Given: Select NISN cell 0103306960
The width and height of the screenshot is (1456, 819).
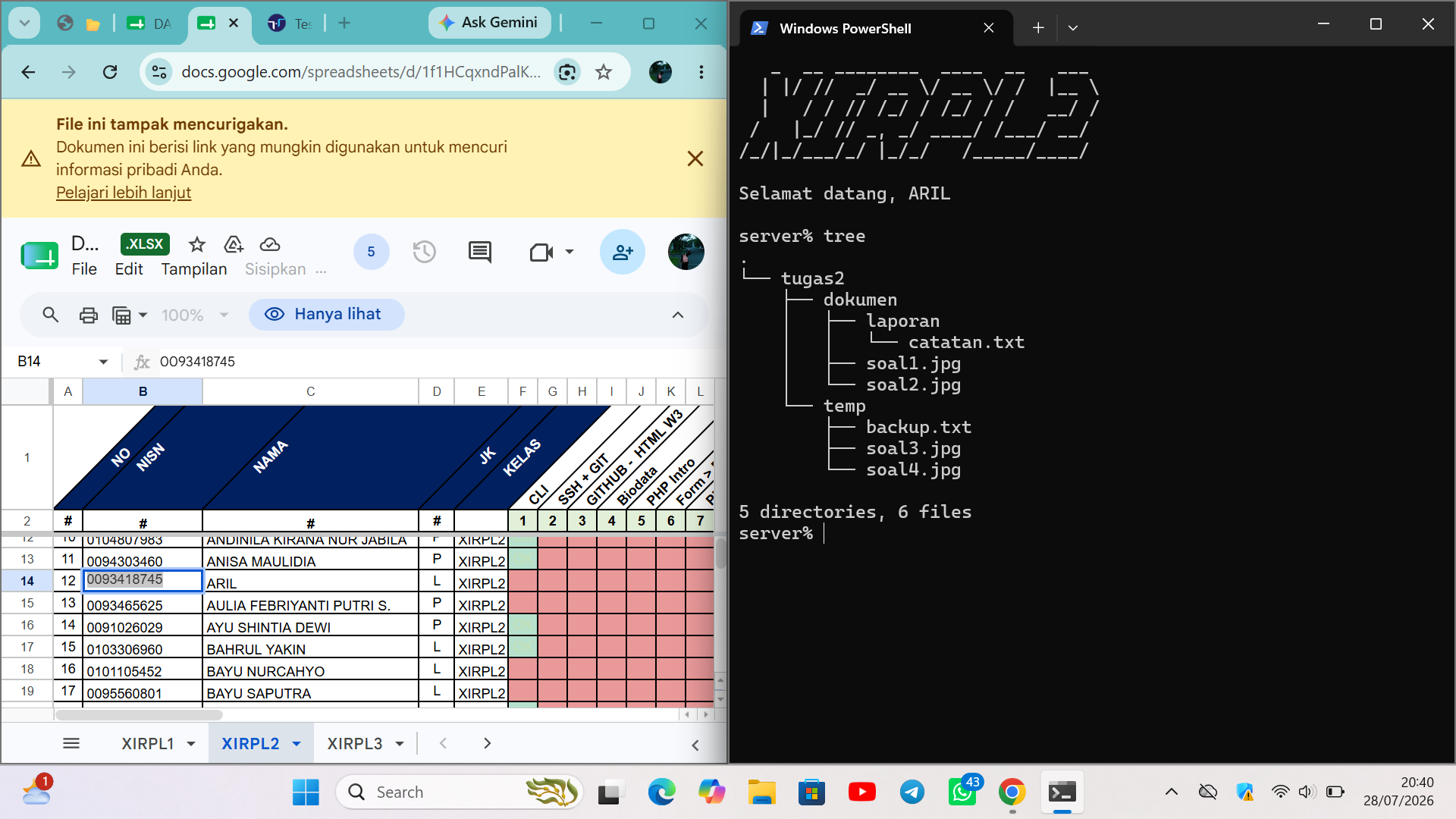Looking at the screenshot, I should click(143, 648).
